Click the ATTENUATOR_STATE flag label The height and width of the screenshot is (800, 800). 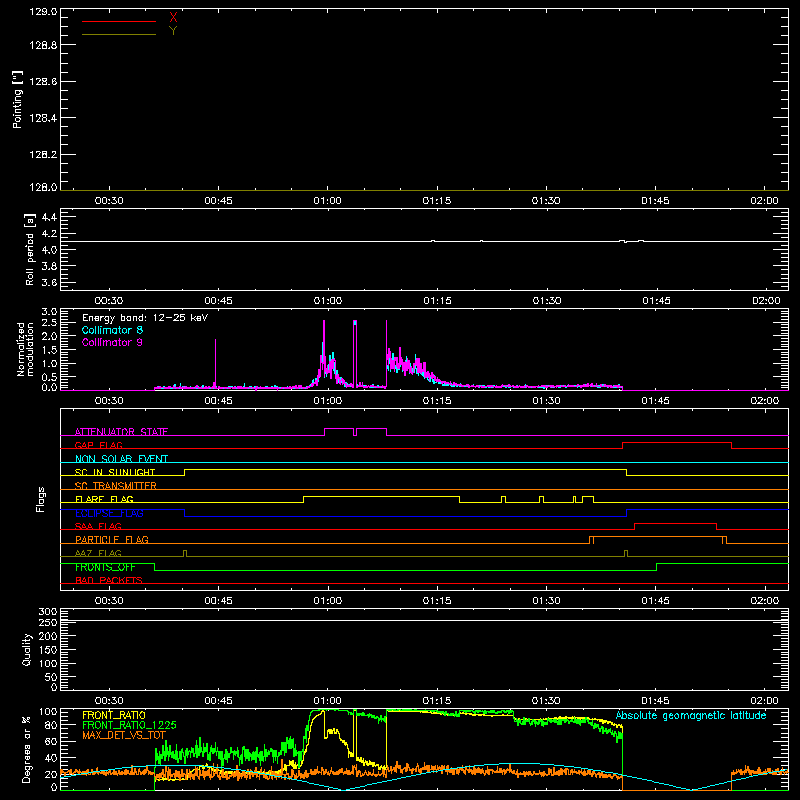tap(121, 432)
